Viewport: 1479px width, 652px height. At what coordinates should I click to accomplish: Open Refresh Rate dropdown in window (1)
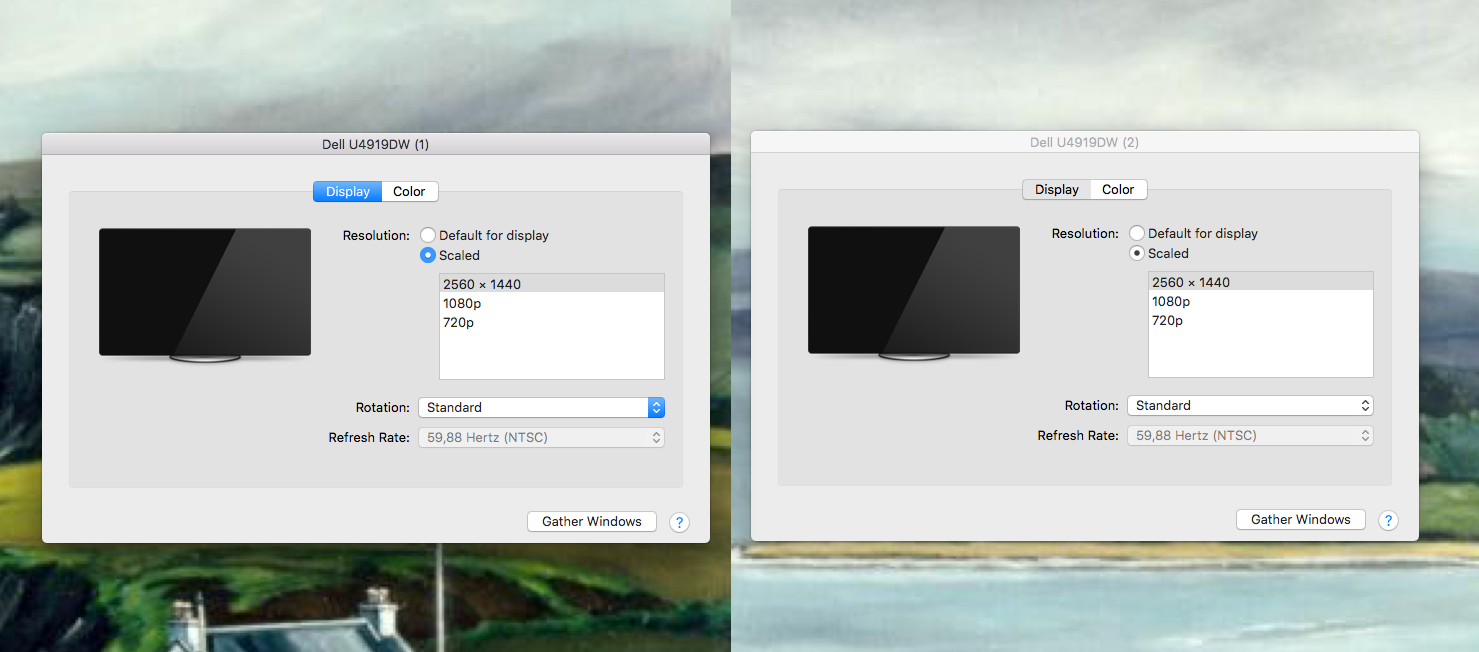point(541,437)
